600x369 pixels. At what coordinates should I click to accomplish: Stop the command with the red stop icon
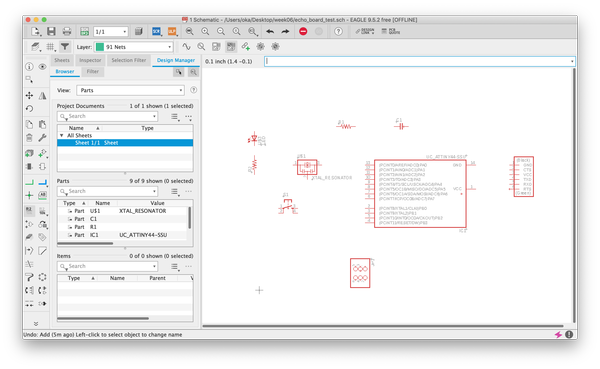pyautogui.click(x=303, y=31)
